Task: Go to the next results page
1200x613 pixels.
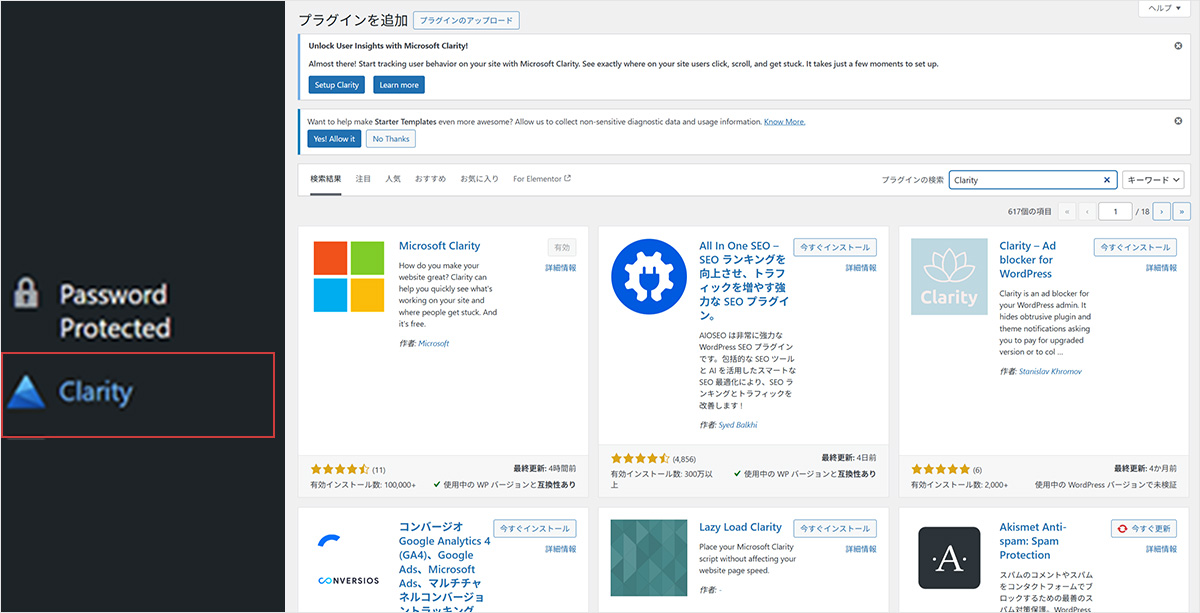Action: (x=1161, y=211)
